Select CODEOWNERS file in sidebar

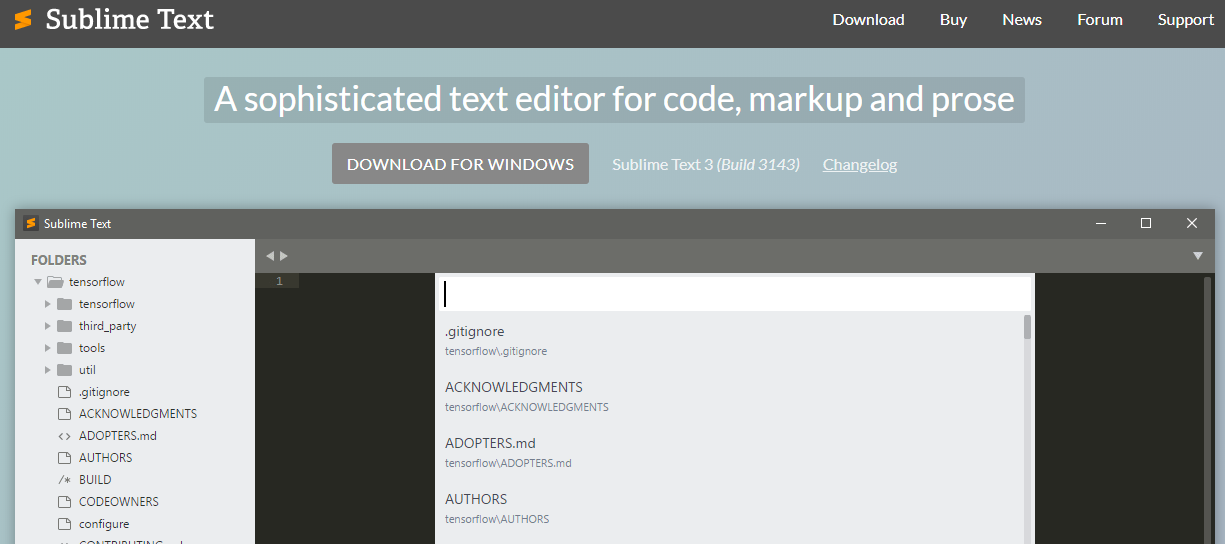119,502
